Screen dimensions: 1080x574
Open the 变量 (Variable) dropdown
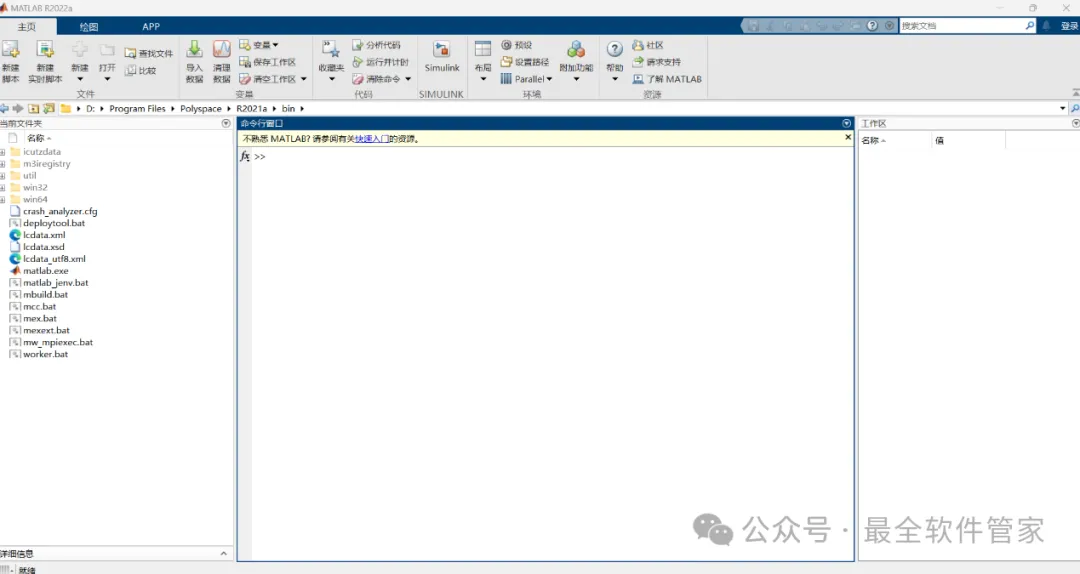(x=276, y=45)
